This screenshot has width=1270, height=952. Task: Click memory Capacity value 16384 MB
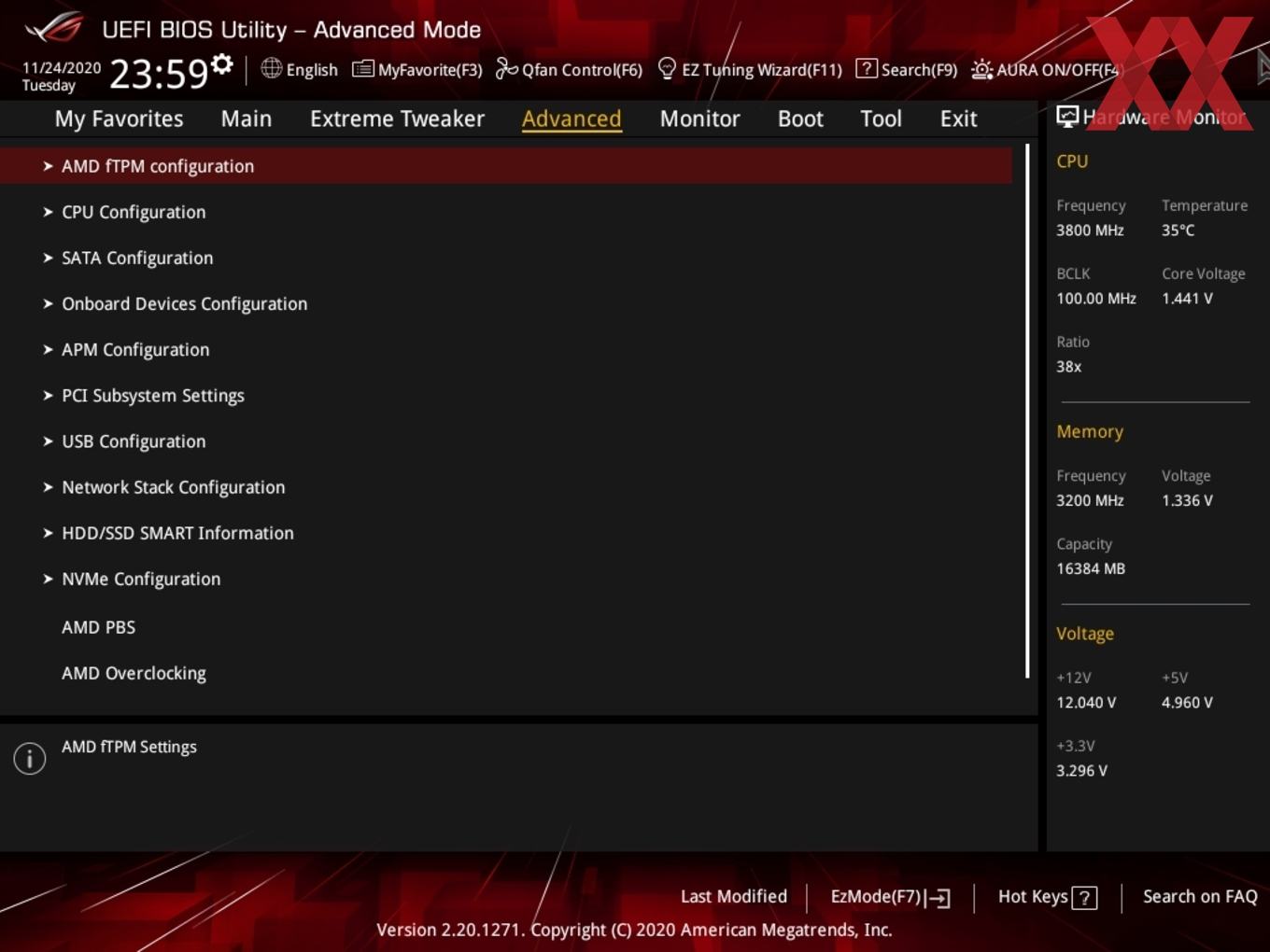[1091, 568]
